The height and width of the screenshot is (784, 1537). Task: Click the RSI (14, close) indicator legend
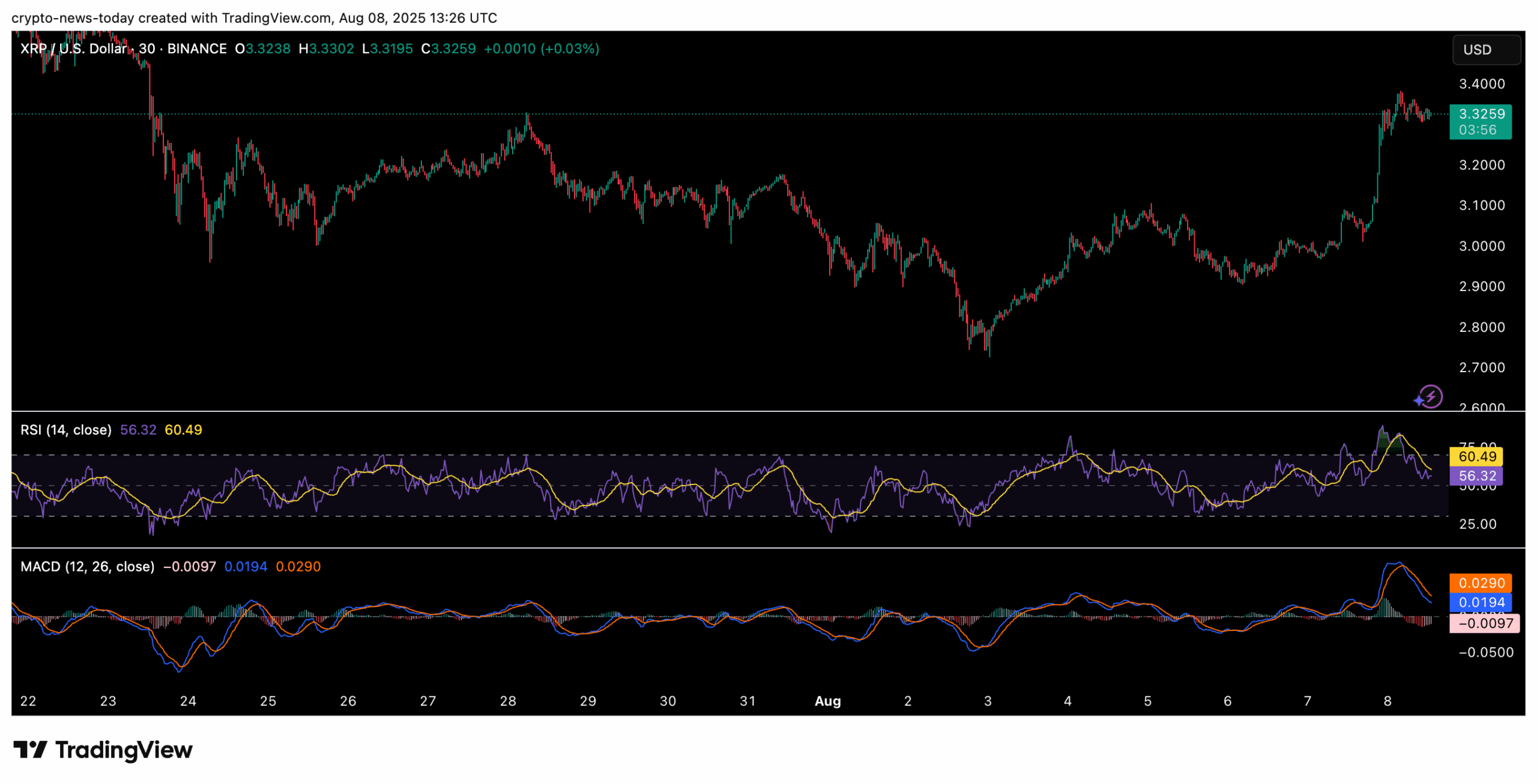tap(66, 430)
